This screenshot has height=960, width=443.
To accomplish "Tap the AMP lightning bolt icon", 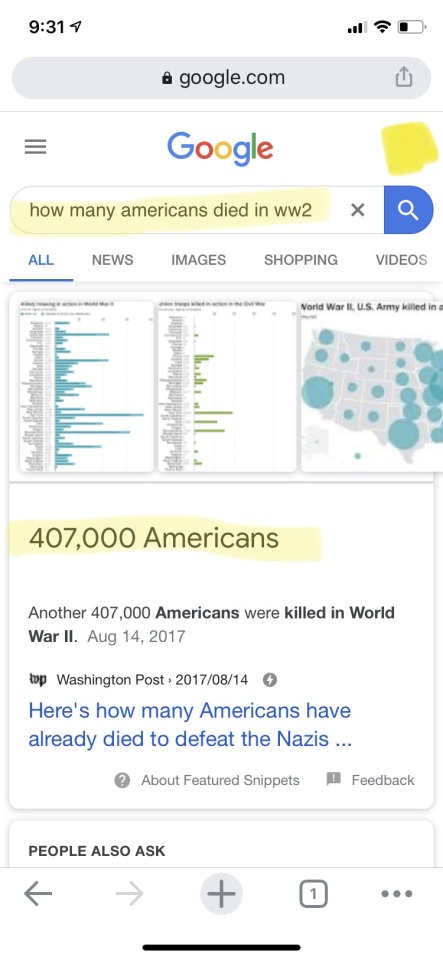I will (x=269, y=680).
